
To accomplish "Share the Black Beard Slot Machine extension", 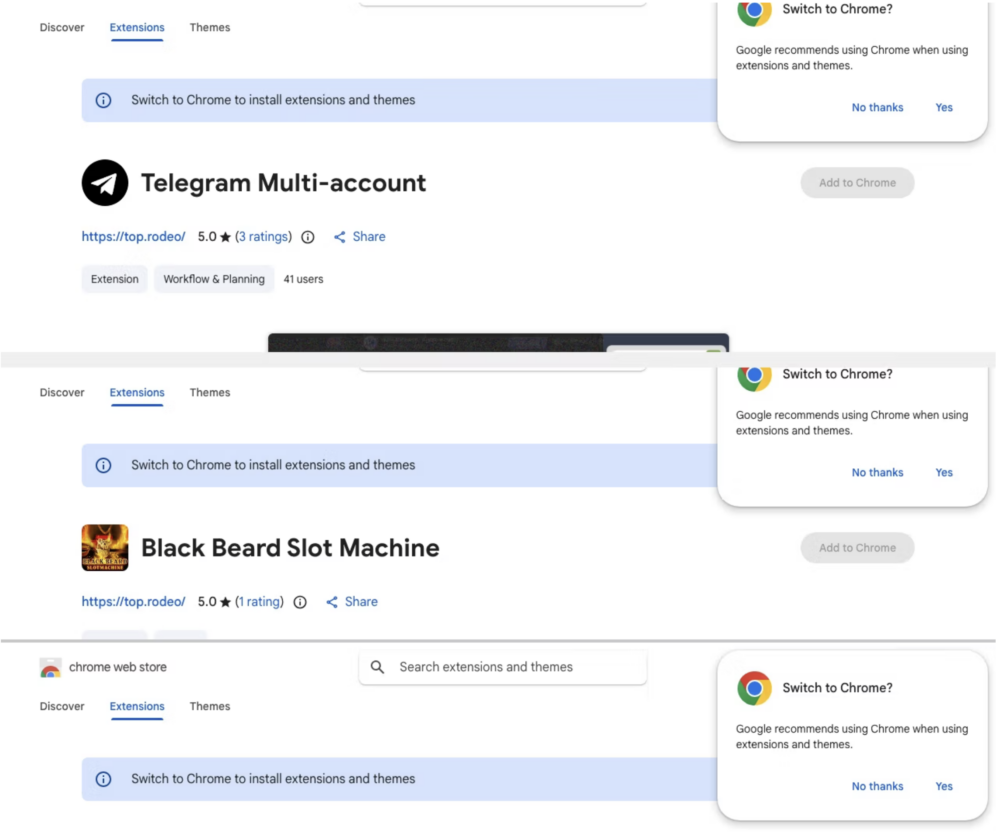I will [352, 602].
